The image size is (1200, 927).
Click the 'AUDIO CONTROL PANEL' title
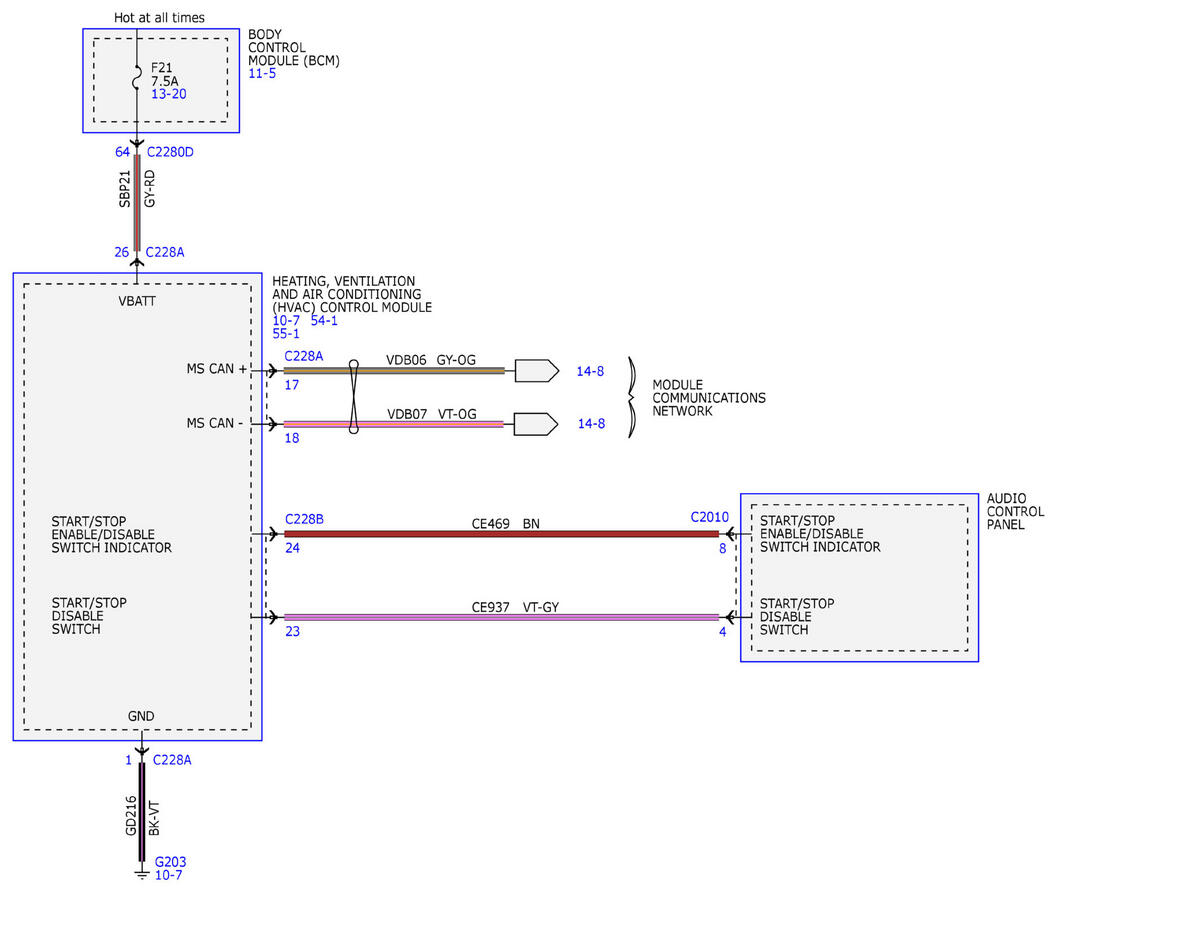coord(1016,511)
